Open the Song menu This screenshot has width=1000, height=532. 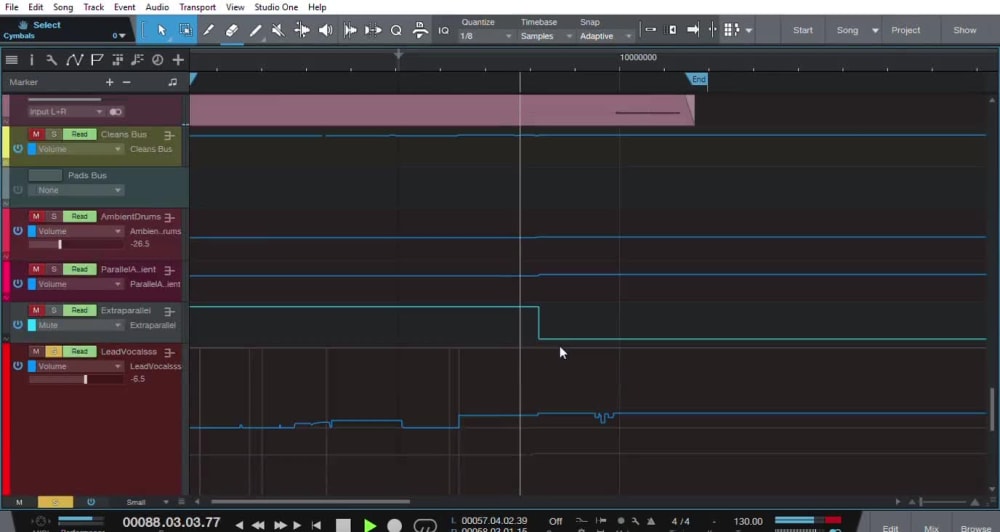pyautogui.click(x=62, y=7)
